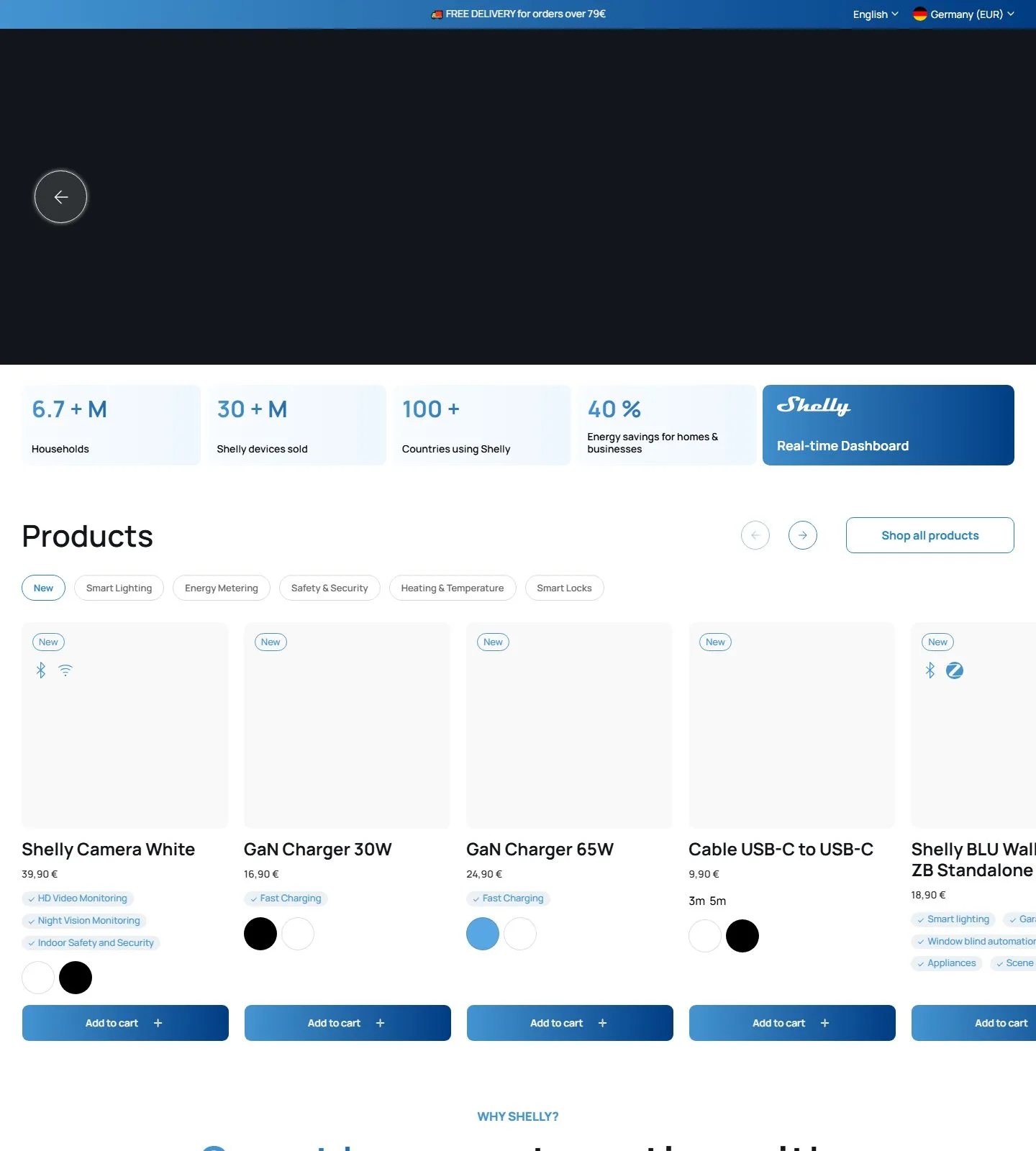Click the WHY SHELLY? heading
The width and height of the screenshot is (1036, 1151).
pyautogui.click(x=518, y=1116)
